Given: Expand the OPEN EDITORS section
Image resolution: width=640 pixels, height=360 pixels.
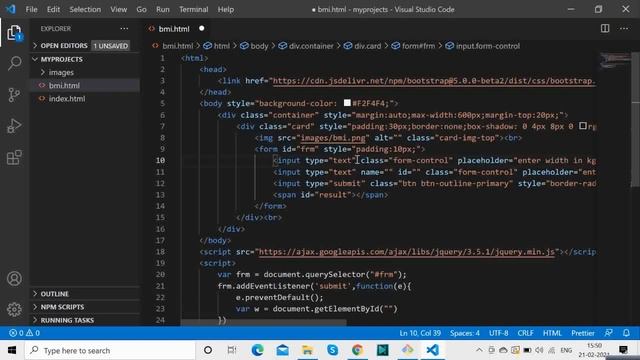Looking at the screenshot, I should 85,46.
